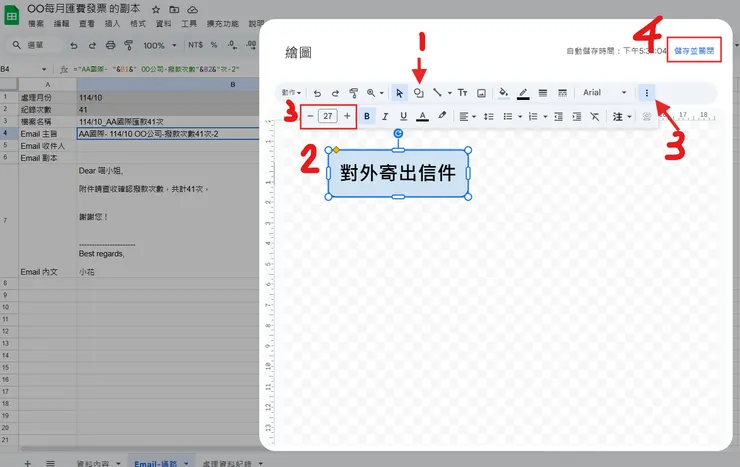Click the font size field showing 27
This screenshot has height=467, width=740.
(328, 116)
